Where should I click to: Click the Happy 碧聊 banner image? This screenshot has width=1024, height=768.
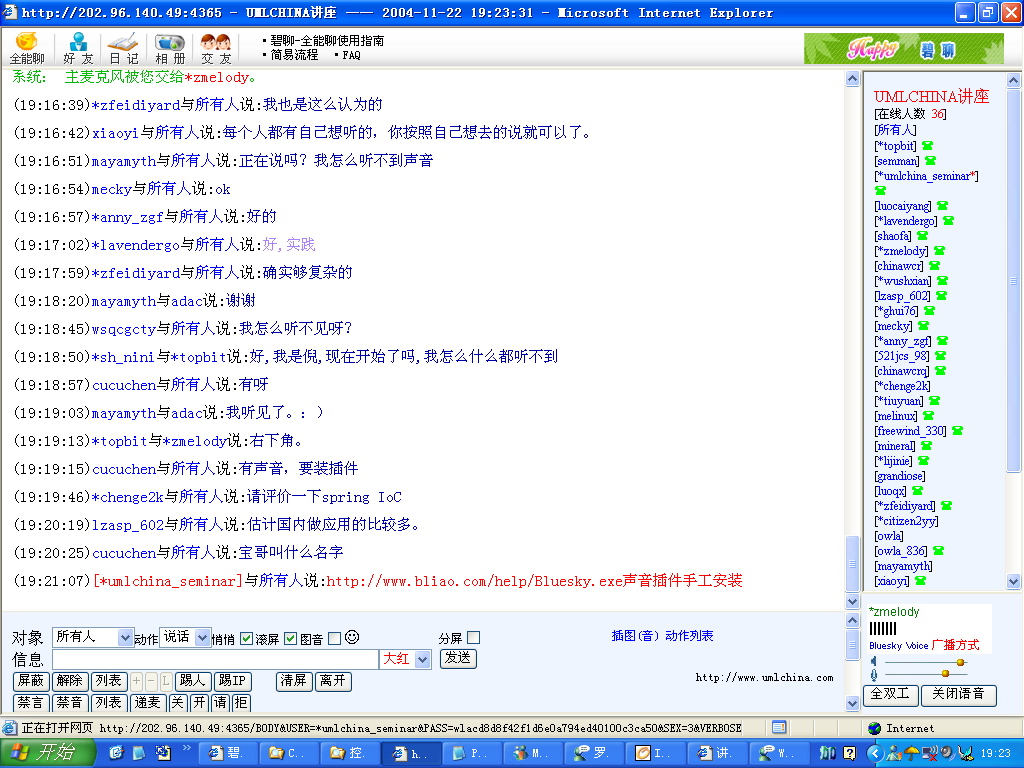[x=903, y=49]
